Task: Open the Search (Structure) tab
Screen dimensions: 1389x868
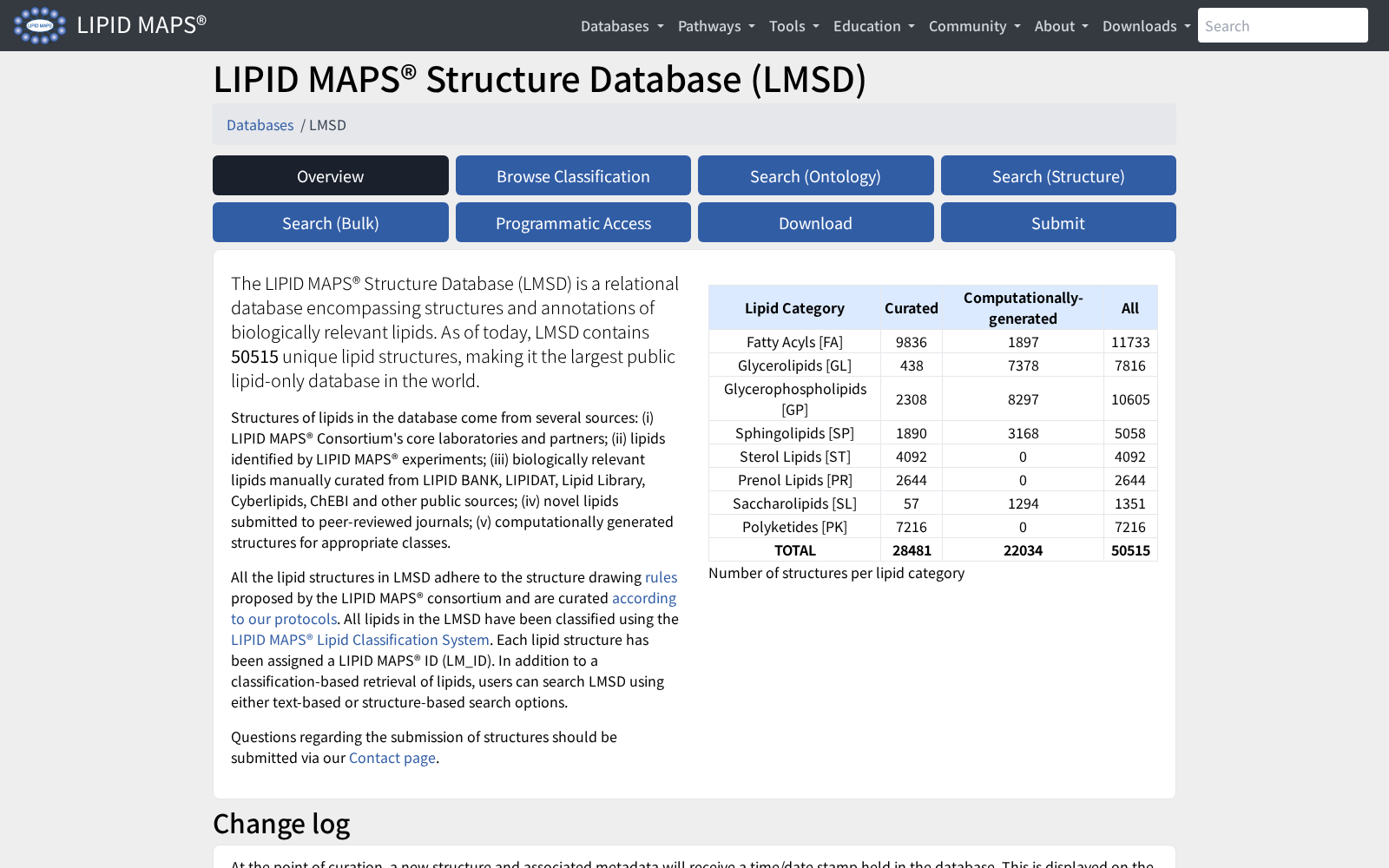Action: point(1058,175)
